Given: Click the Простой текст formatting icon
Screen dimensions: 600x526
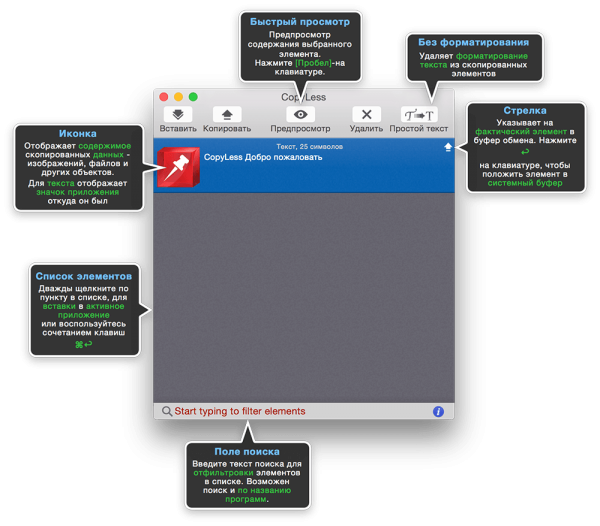Looking at the screenshot, I should click(x=419, y=114).
